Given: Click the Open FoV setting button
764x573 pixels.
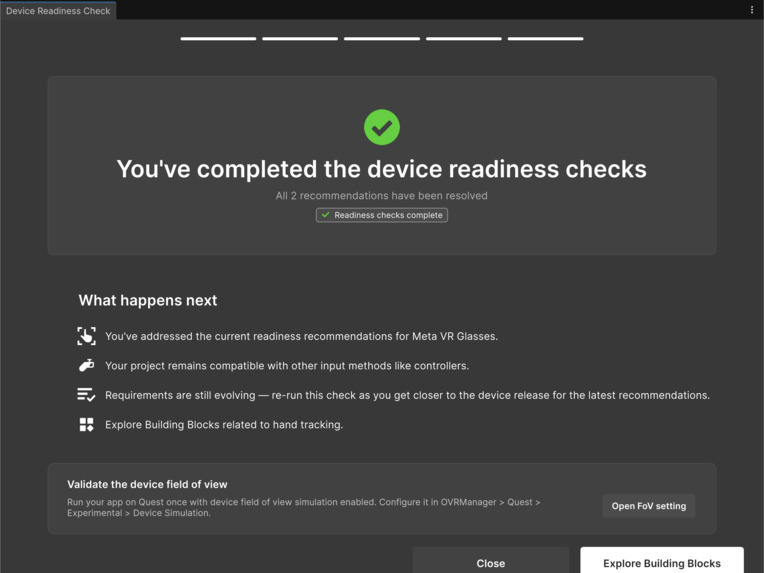Looking at the screenshot, I should coord(649,506).
